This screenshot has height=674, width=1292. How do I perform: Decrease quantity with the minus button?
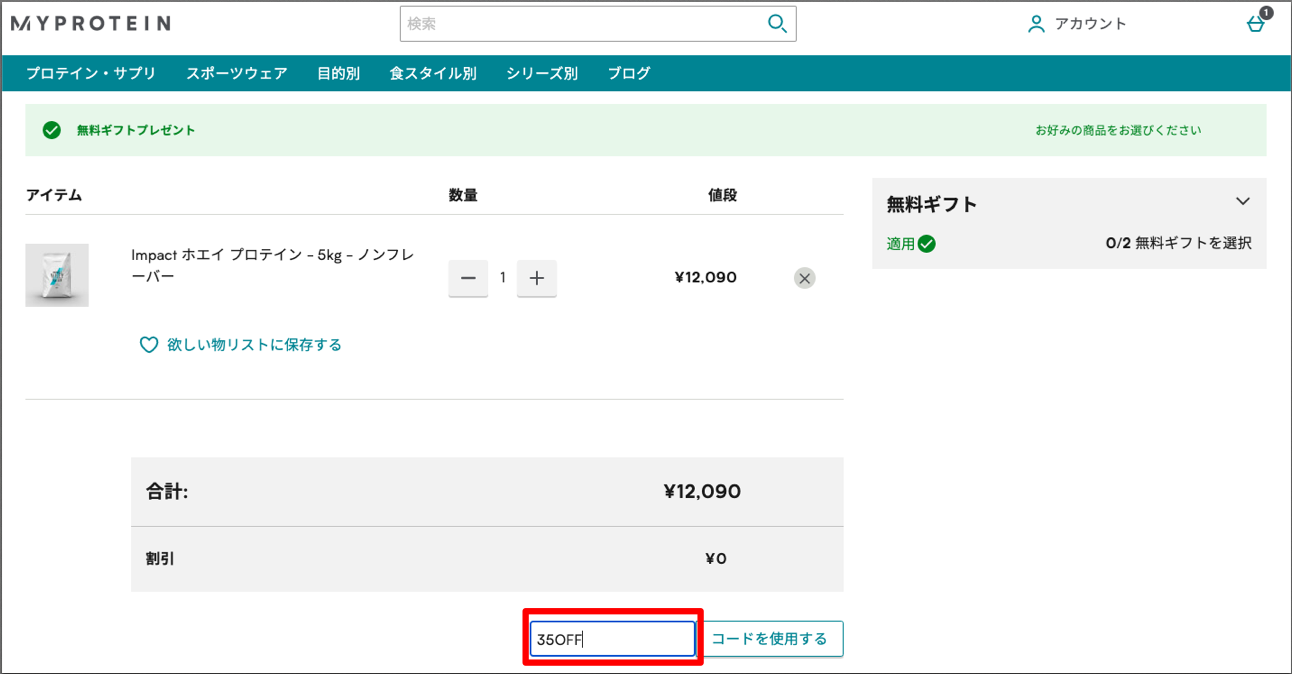[x=468, y=278]
